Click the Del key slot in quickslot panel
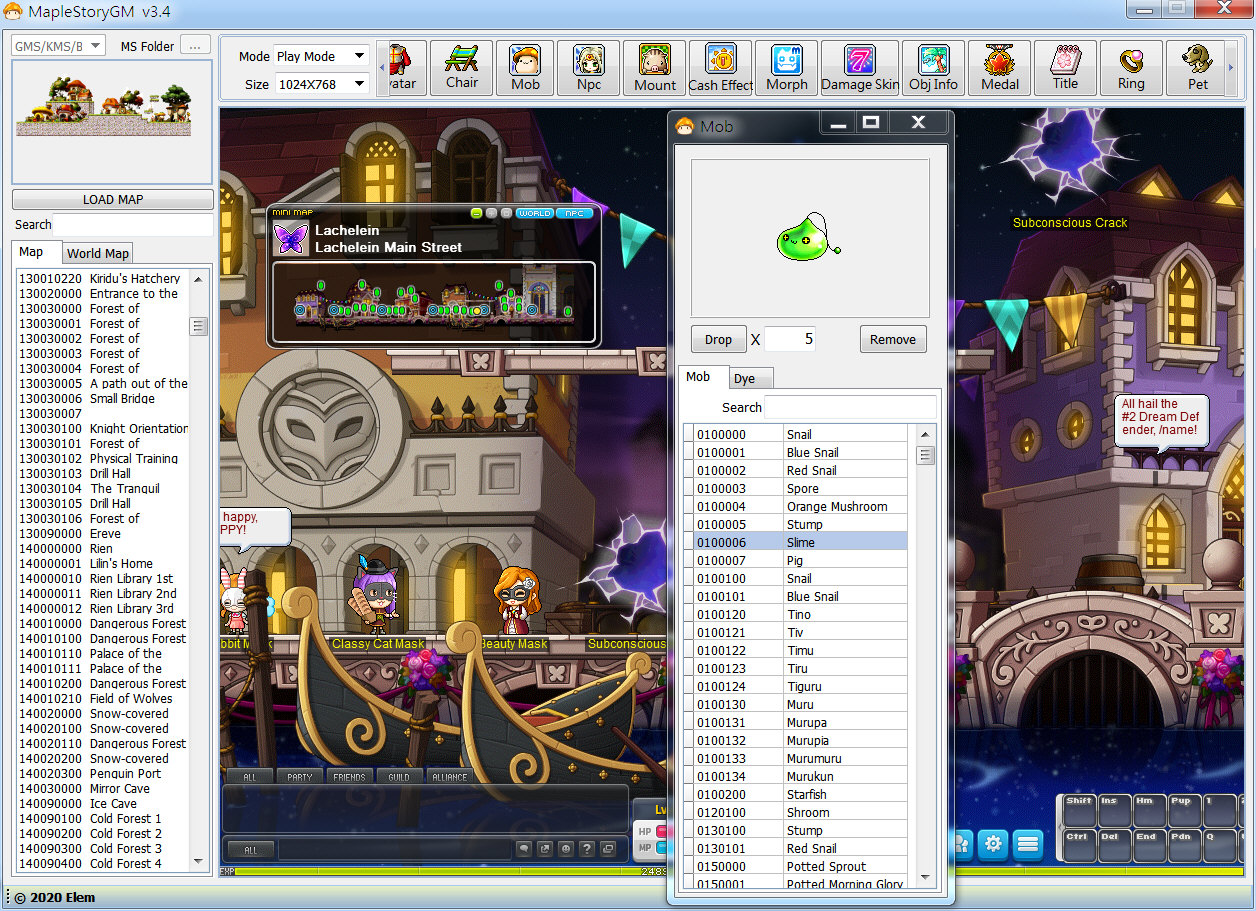The image size is (1256, 911). (x=1113, y=846)
